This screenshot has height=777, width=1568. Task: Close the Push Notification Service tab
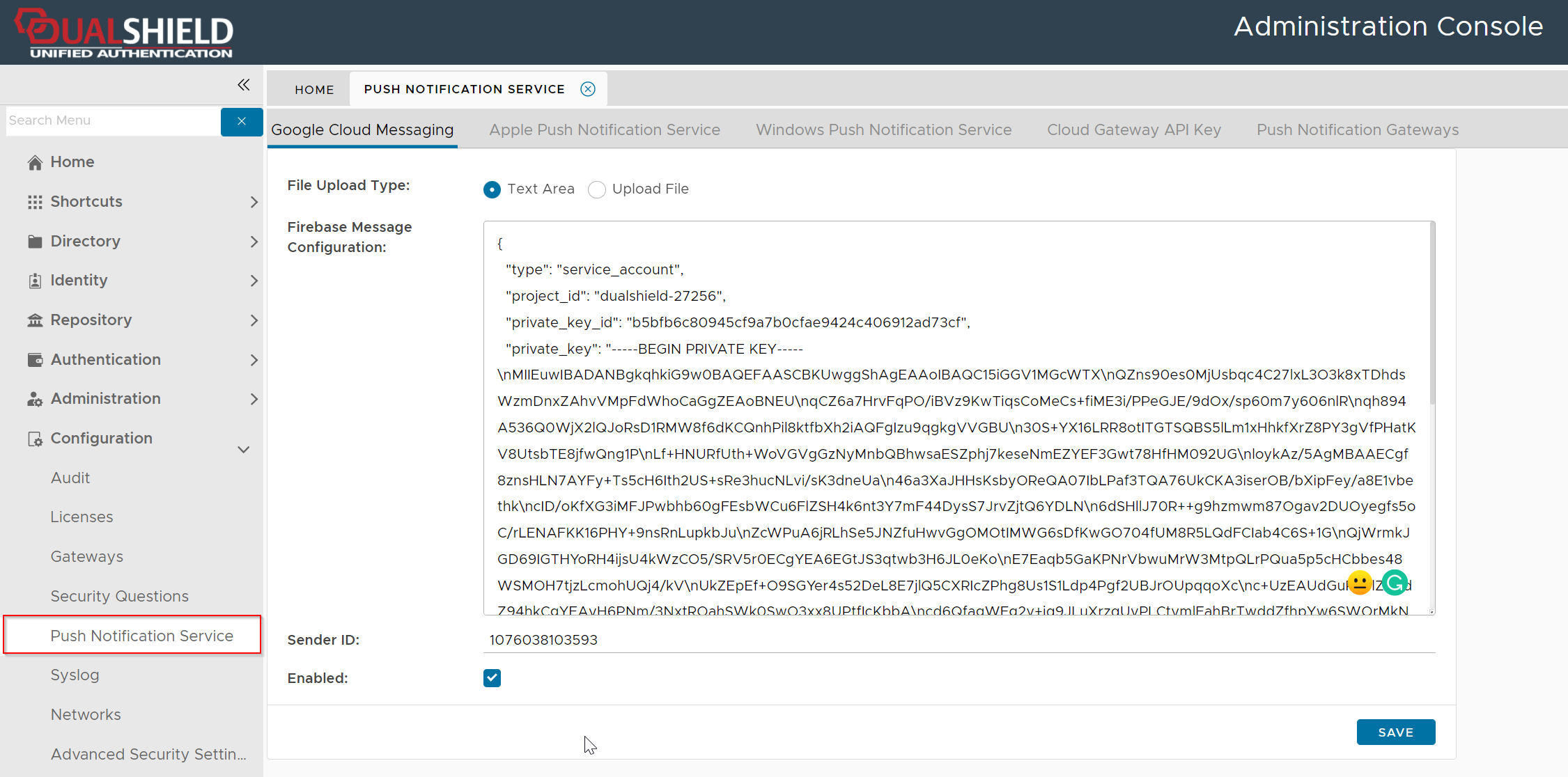click(588, 89)
